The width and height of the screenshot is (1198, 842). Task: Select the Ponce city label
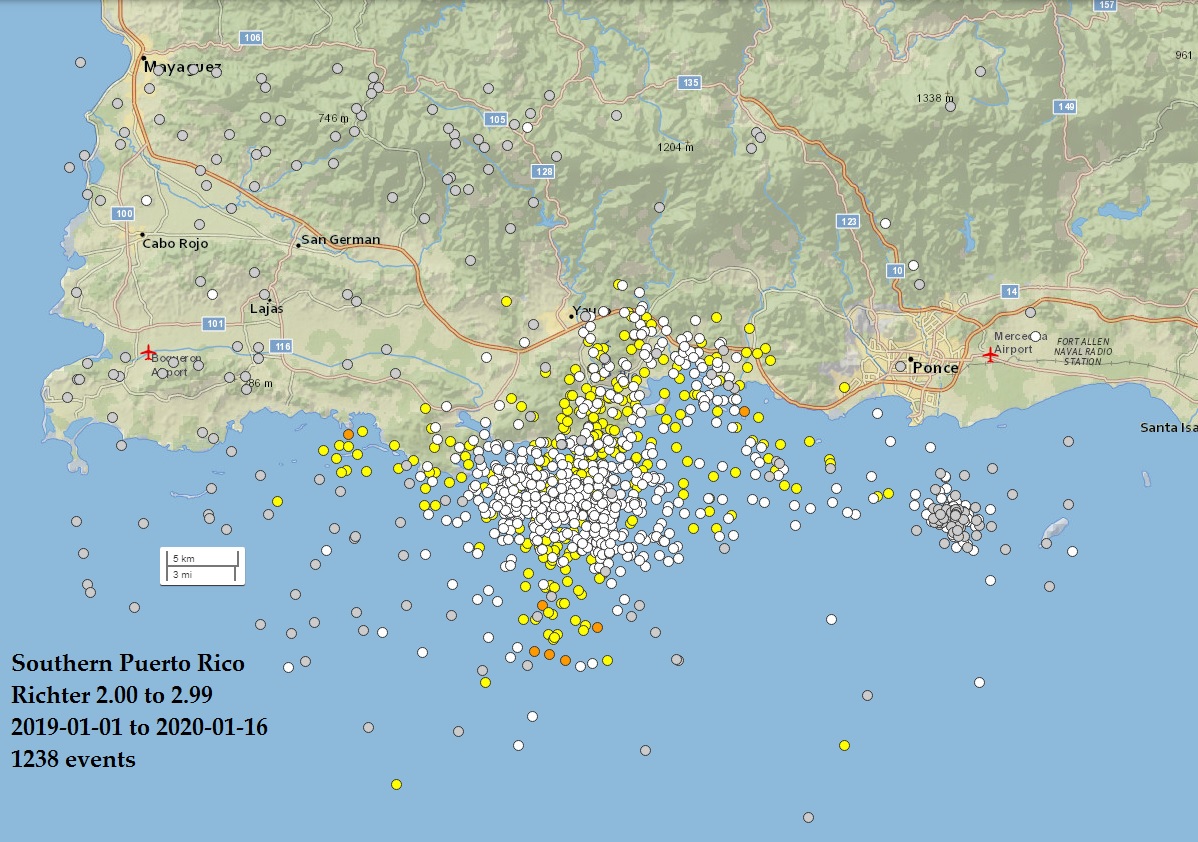(x=935, y=368)
